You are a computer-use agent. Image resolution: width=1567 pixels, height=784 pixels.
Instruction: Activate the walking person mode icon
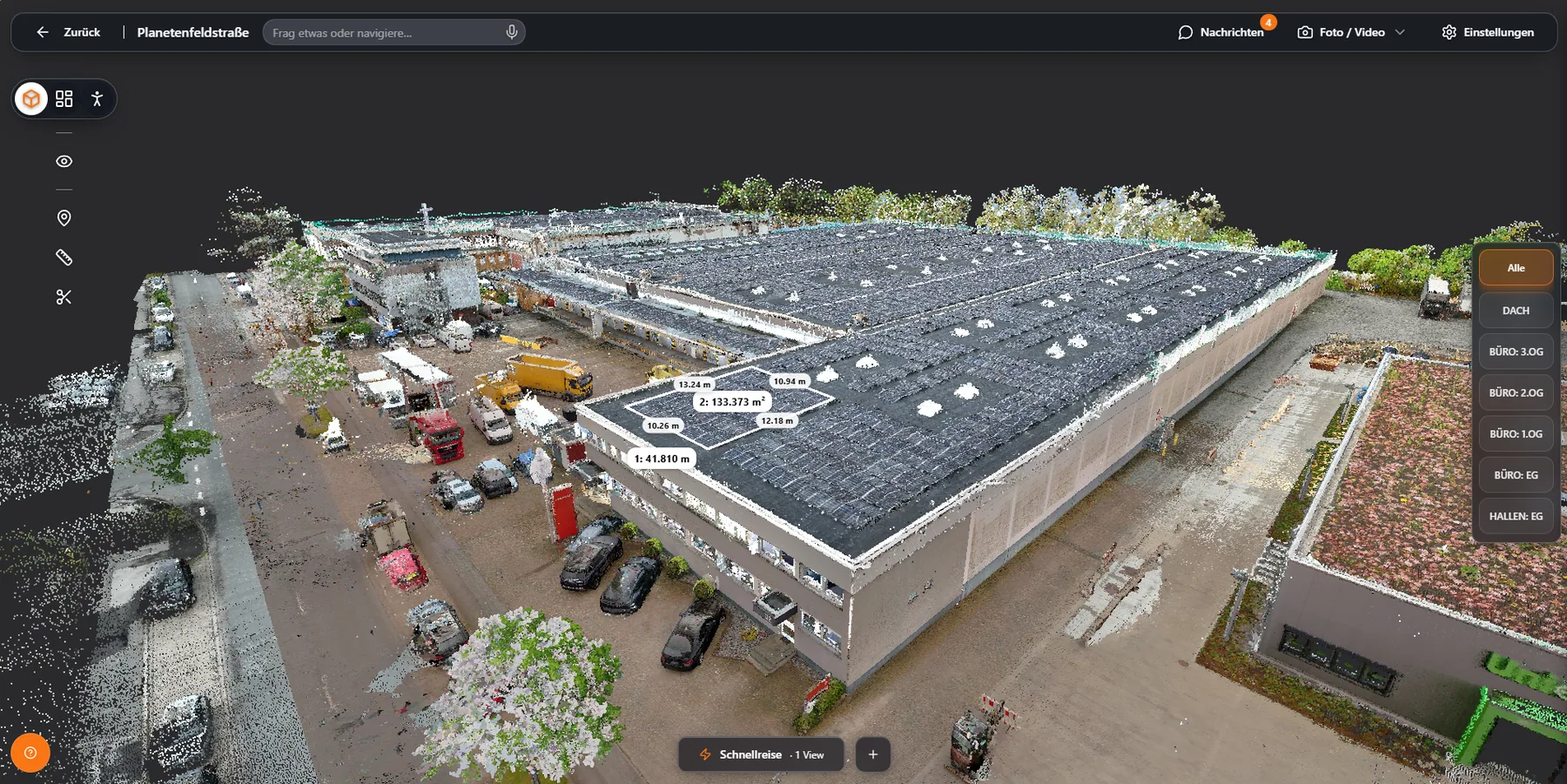(98, 99)
